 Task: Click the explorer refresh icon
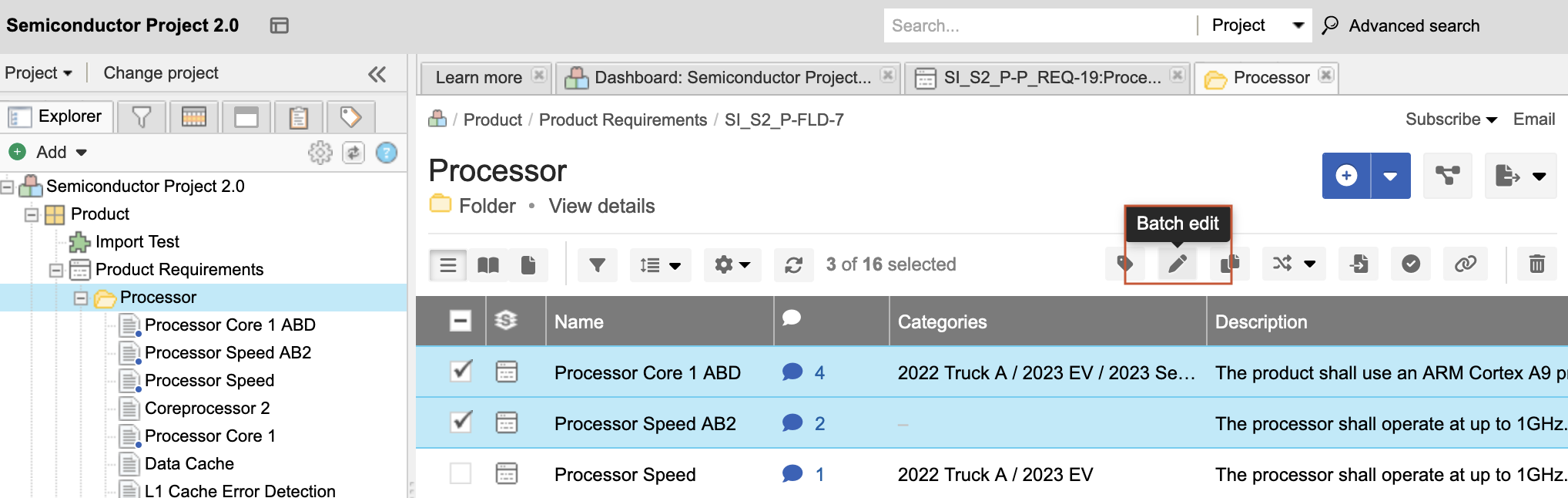(x=353, y=153)
